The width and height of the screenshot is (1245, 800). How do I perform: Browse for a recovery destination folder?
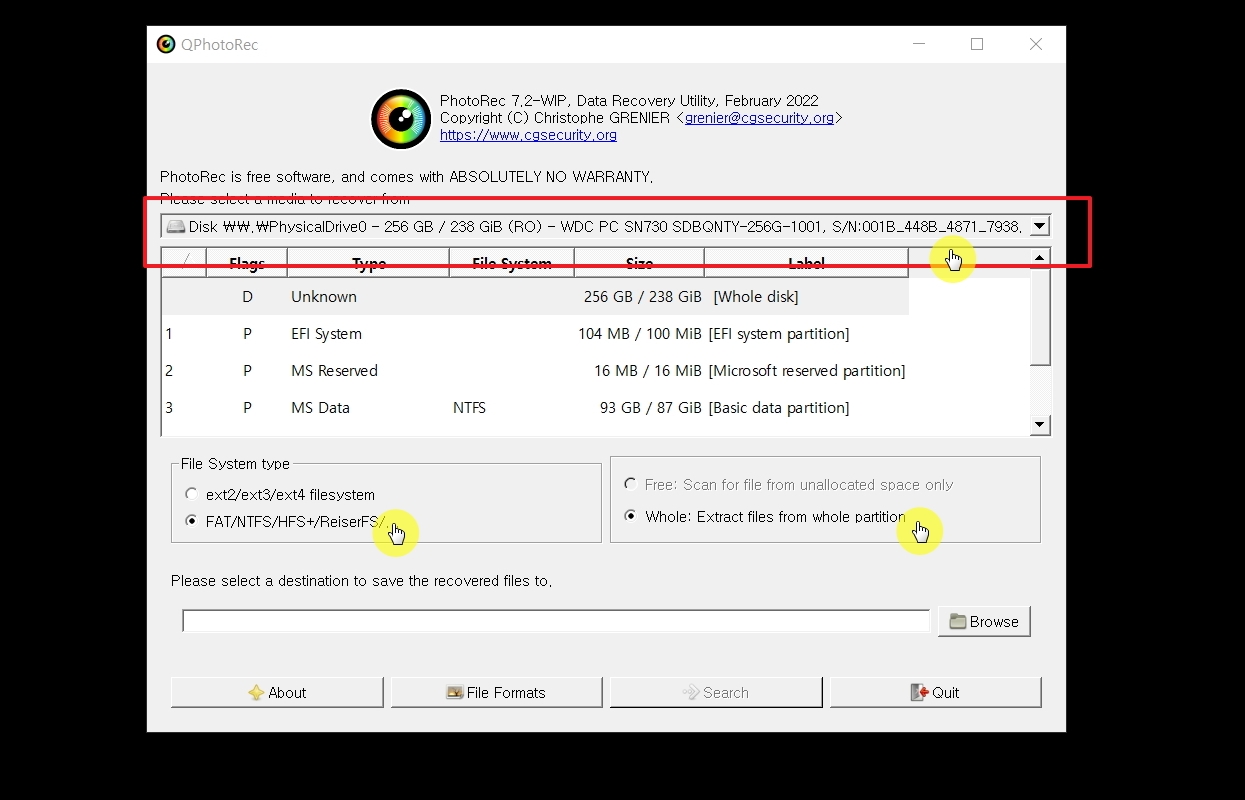pos(984,621)
